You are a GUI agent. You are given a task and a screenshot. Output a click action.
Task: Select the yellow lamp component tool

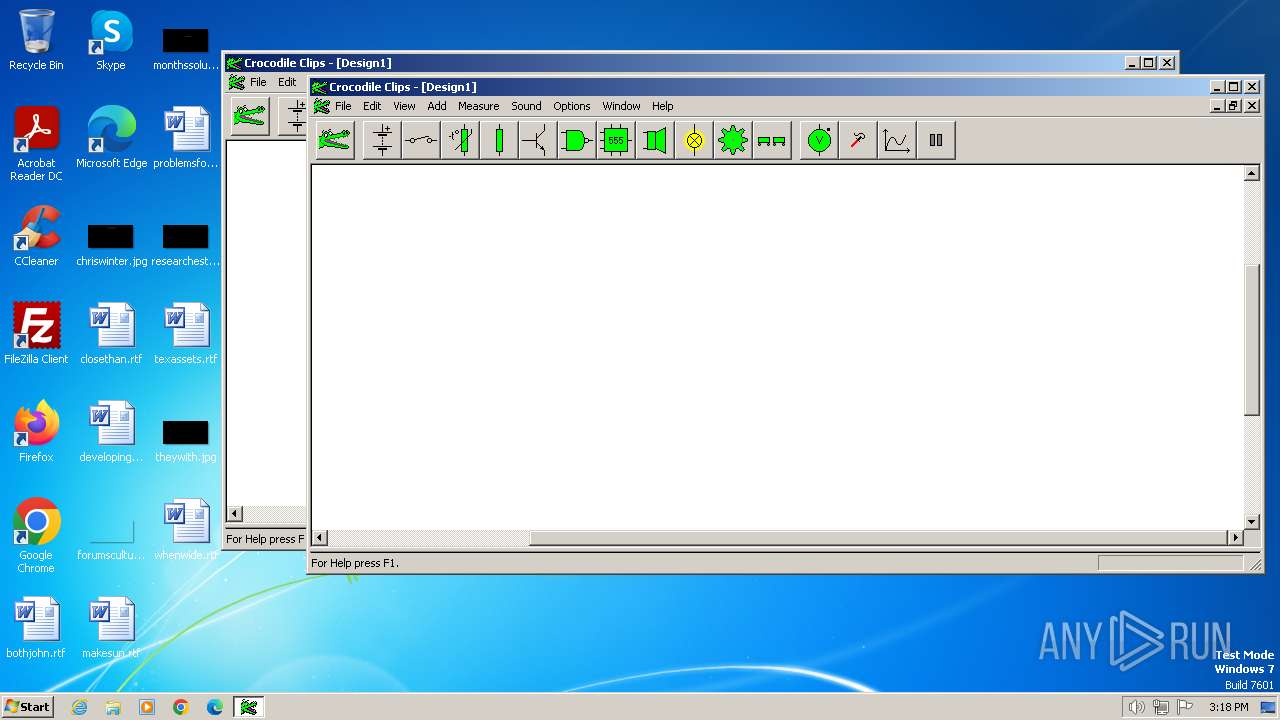click(x=694, y=141)
